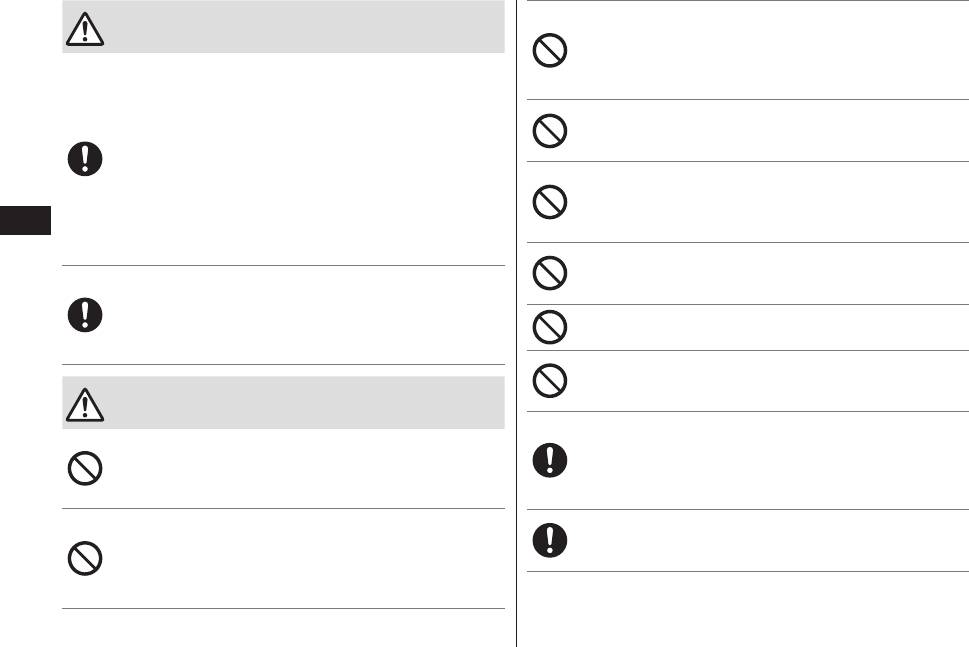Screen dimensions: 969x647
Task: Click the warning triangle in the top gray header
Action: pos(86,31)
